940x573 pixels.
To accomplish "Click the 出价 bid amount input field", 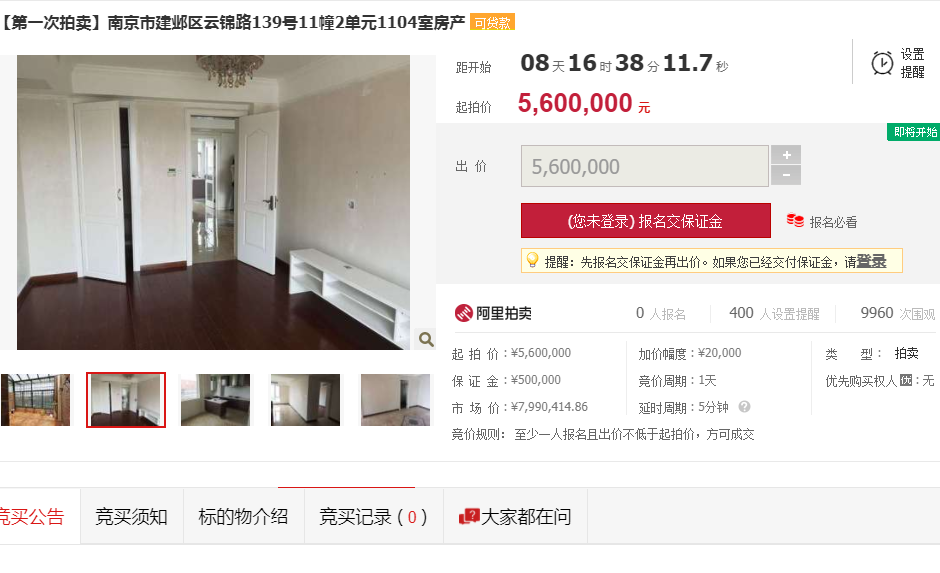I will pos(644,166).
